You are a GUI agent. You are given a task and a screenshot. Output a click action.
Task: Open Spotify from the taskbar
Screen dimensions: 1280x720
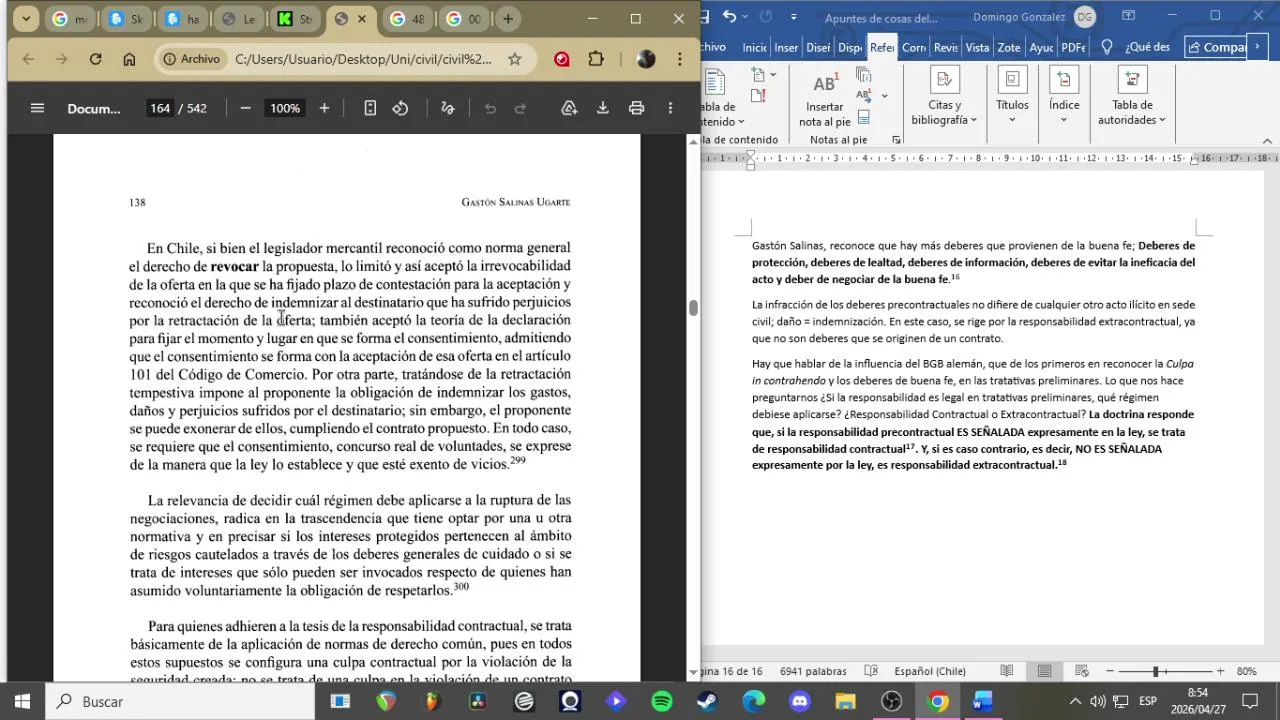662,701
